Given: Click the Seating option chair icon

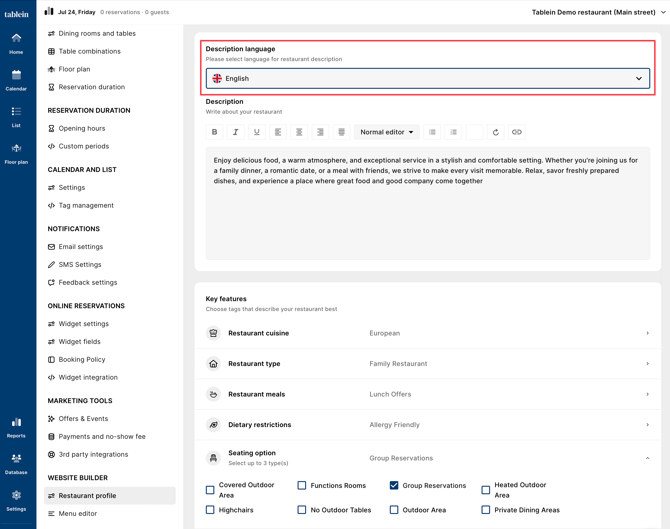Looking at the screenshot, I should point(213,458).
